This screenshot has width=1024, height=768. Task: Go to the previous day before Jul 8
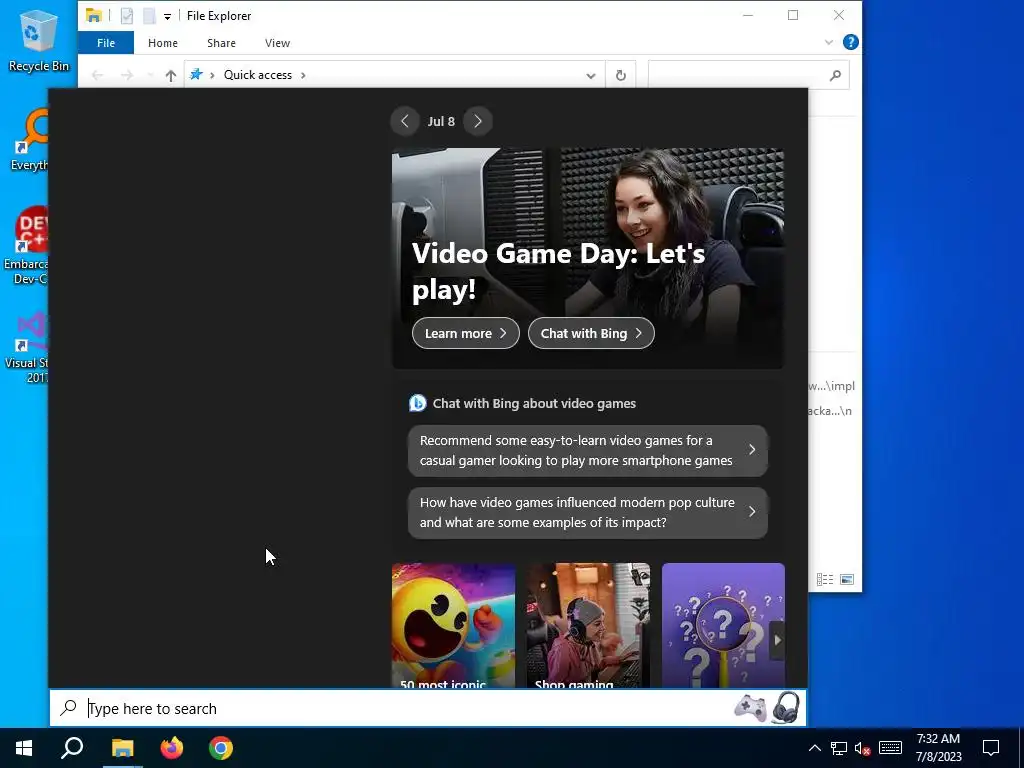(405, 121)
